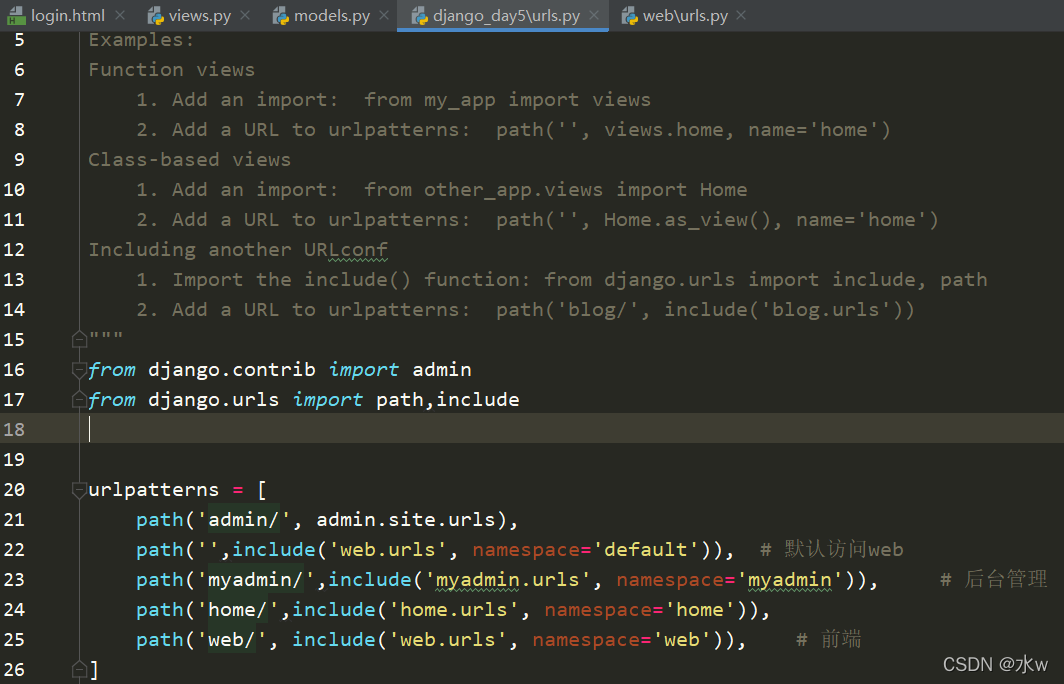1064x684 pixels.
Task: Click the Python icon on the web\urls.py tab
Action: (x=628, y=16)
